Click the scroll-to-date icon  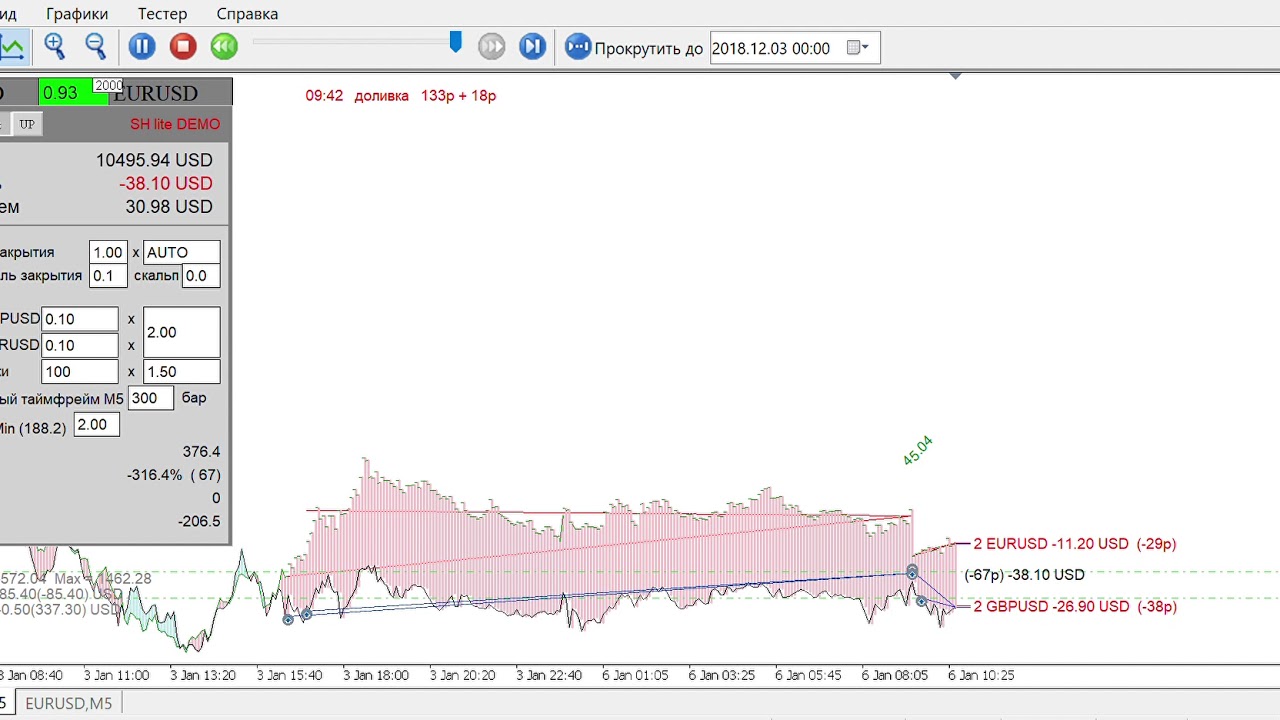pyautogui.click(x=578, y=46)
